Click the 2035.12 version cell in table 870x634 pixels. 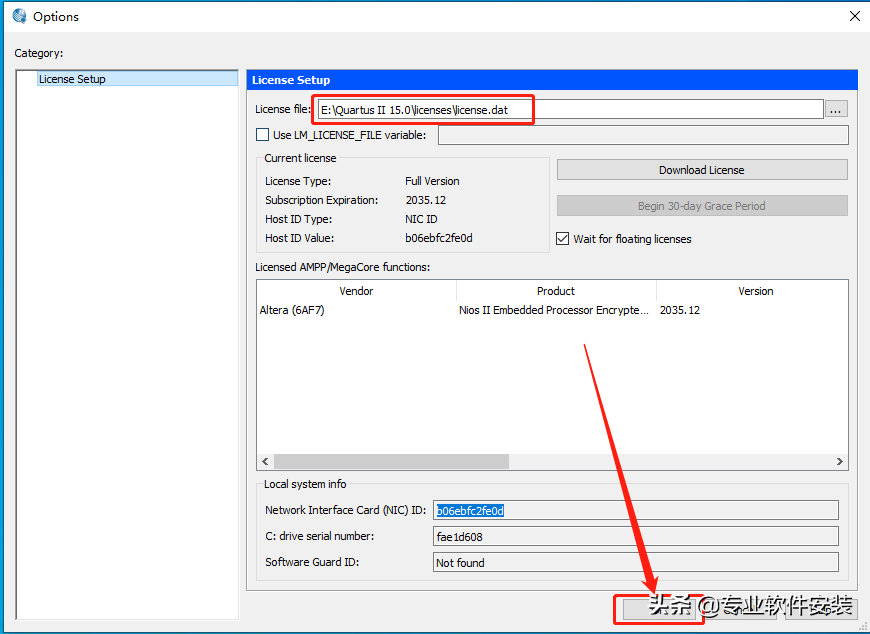680,310
